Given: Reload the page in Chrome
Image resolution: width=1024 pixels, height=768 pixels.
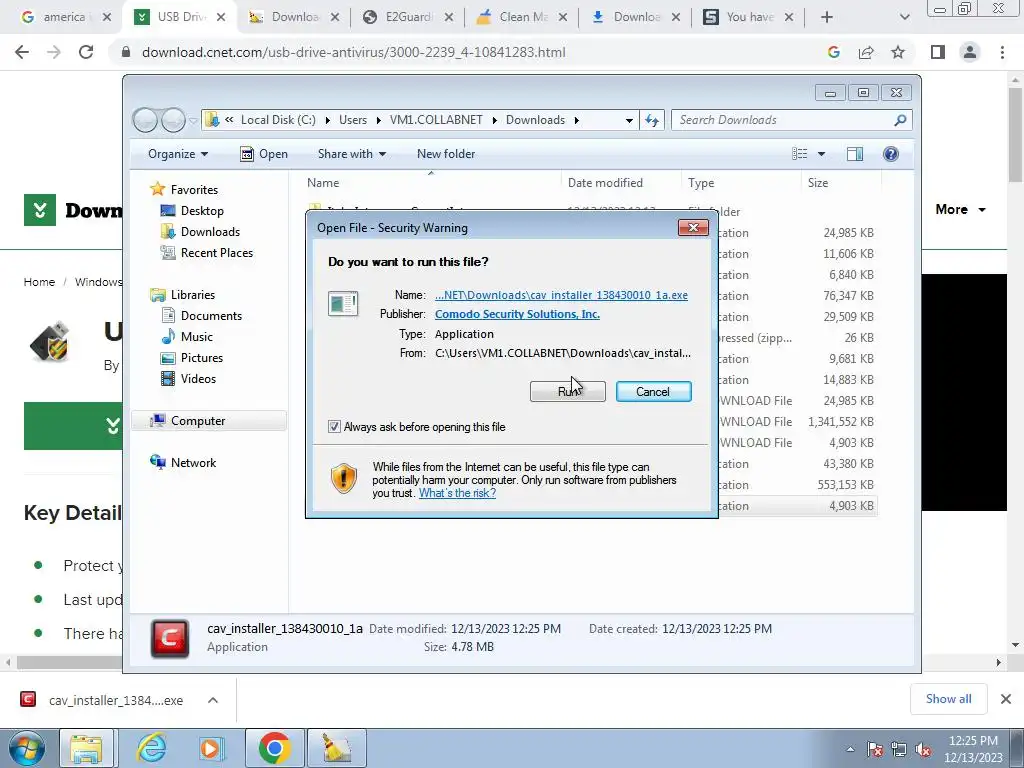Looking at the screenshot, I should tap(86, 52).
